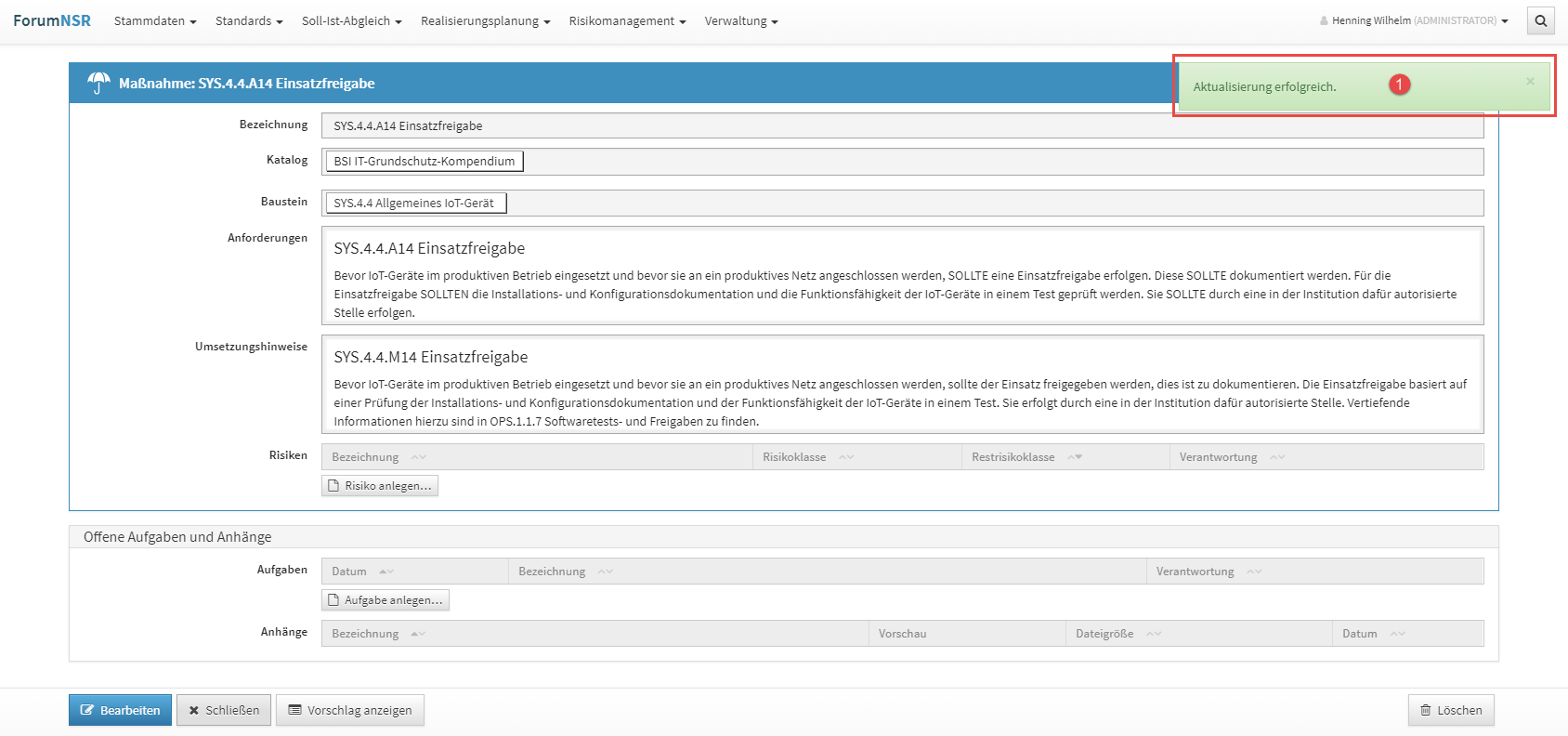This screenshot has width=1568, height=736.
Task: Click the umbrella icon in Maßnahme header
Action: pos(98,83)
